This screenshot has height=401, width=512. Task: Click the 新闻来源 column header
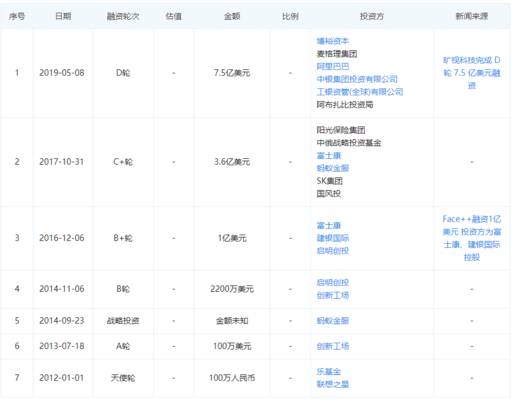(472, 16)
